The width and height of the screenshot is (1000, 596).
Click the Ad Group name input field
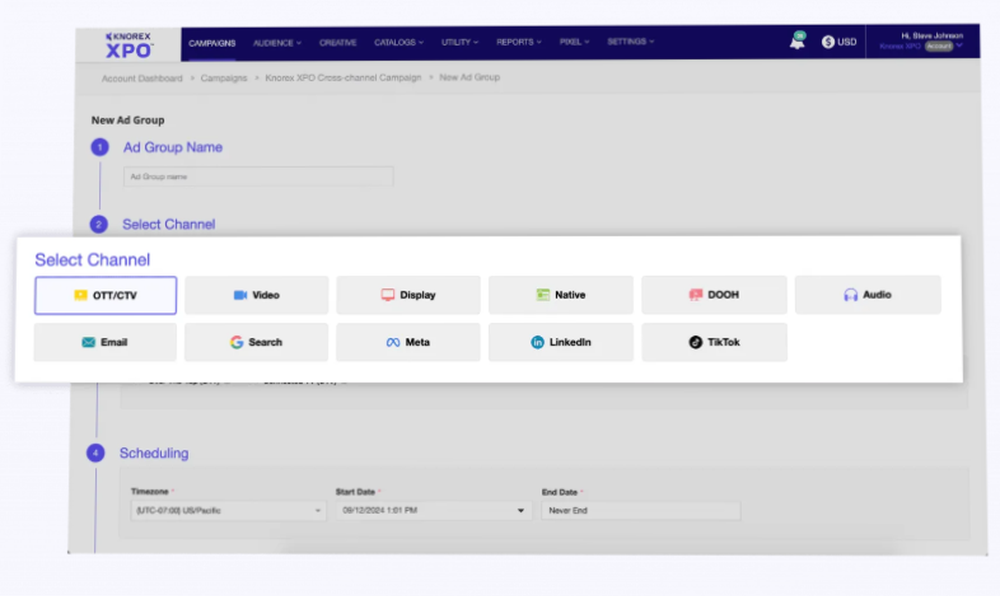[x=258, y=177]
